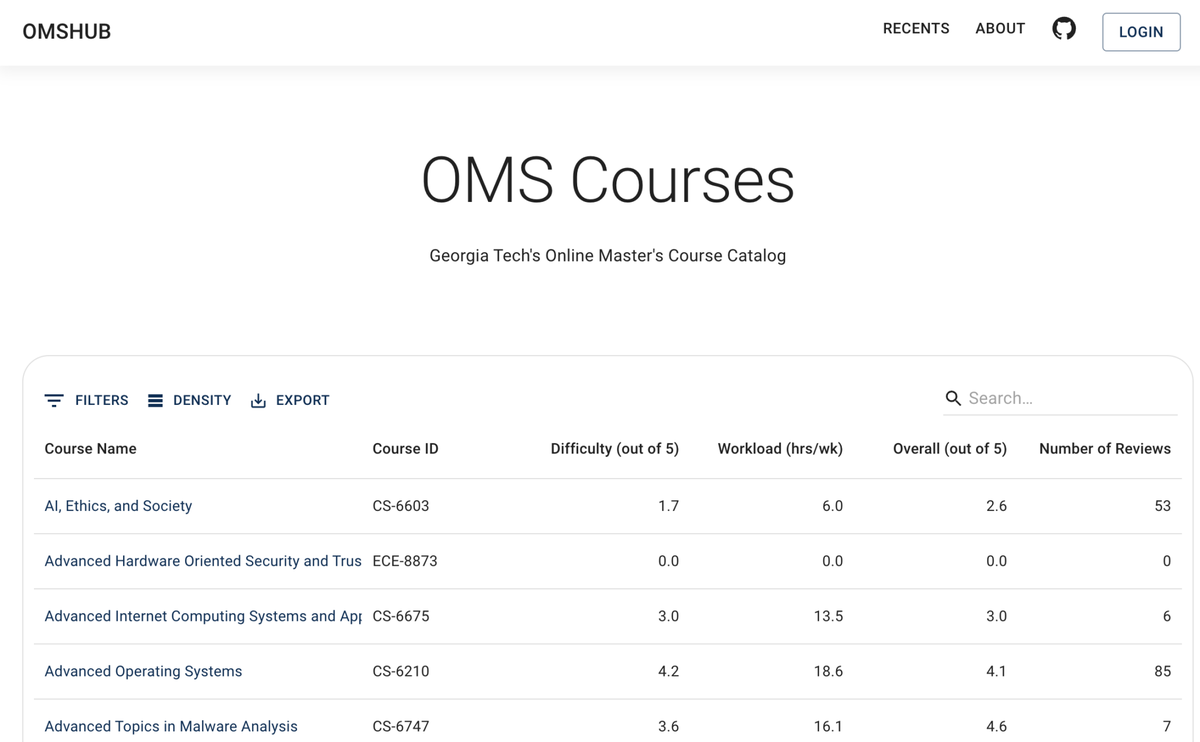Open AI, Ethics, and Society course
Viewport: 1200px width, 742px height.
point(118,506)
